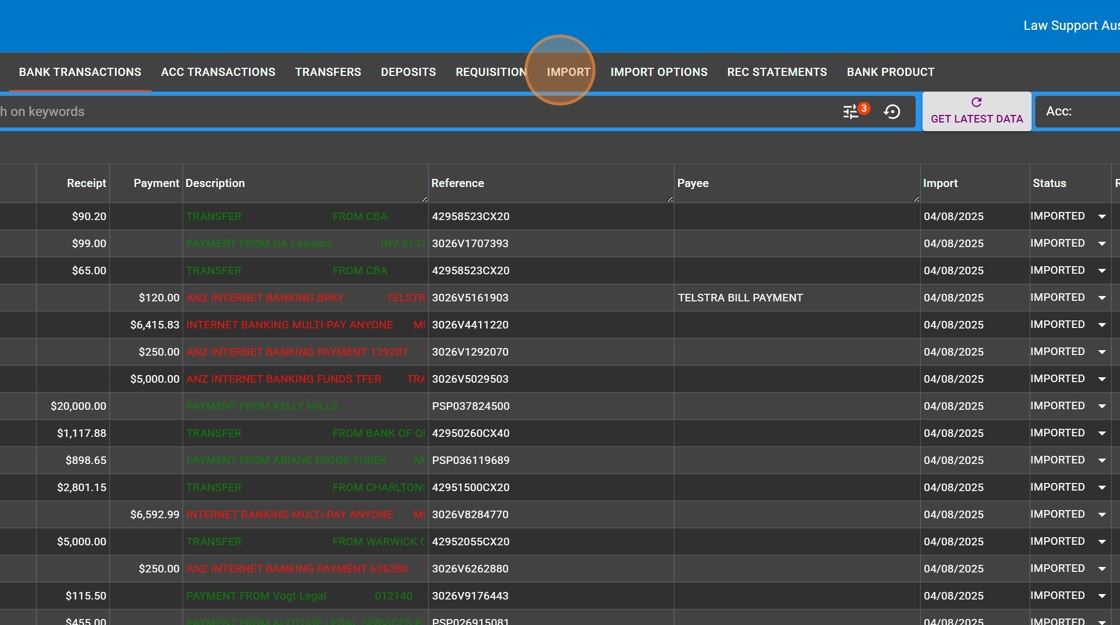Open the Import tab
Viewport: 1120px width, 625px height.
coord(569,72)
